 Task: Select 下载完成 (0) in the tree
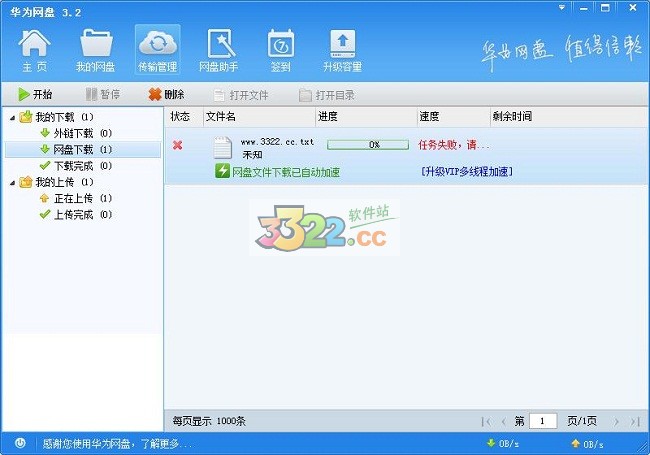pos(76,166)
